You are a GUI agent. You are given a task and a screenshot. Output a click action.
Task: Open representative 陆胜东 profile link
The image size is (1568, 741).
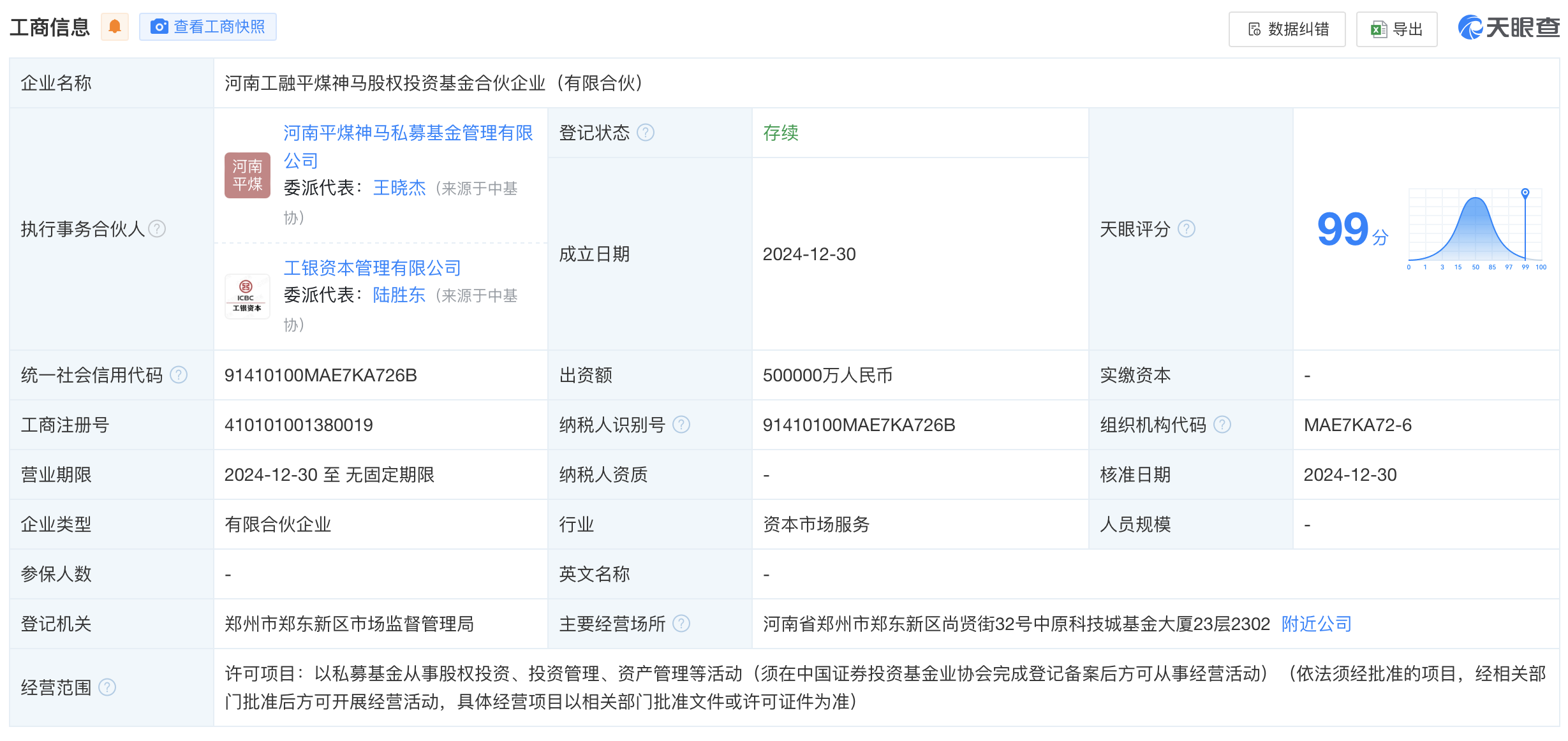click(x=399, y=295)
